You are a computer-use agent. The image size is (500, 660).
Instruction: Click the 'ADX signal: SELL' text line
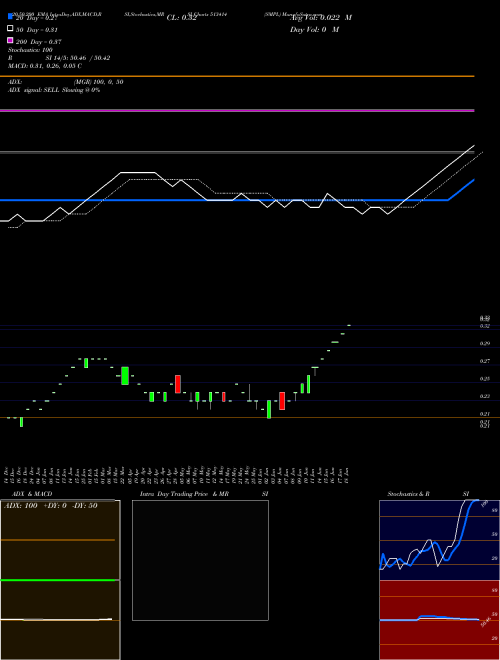tap(54, 90)
